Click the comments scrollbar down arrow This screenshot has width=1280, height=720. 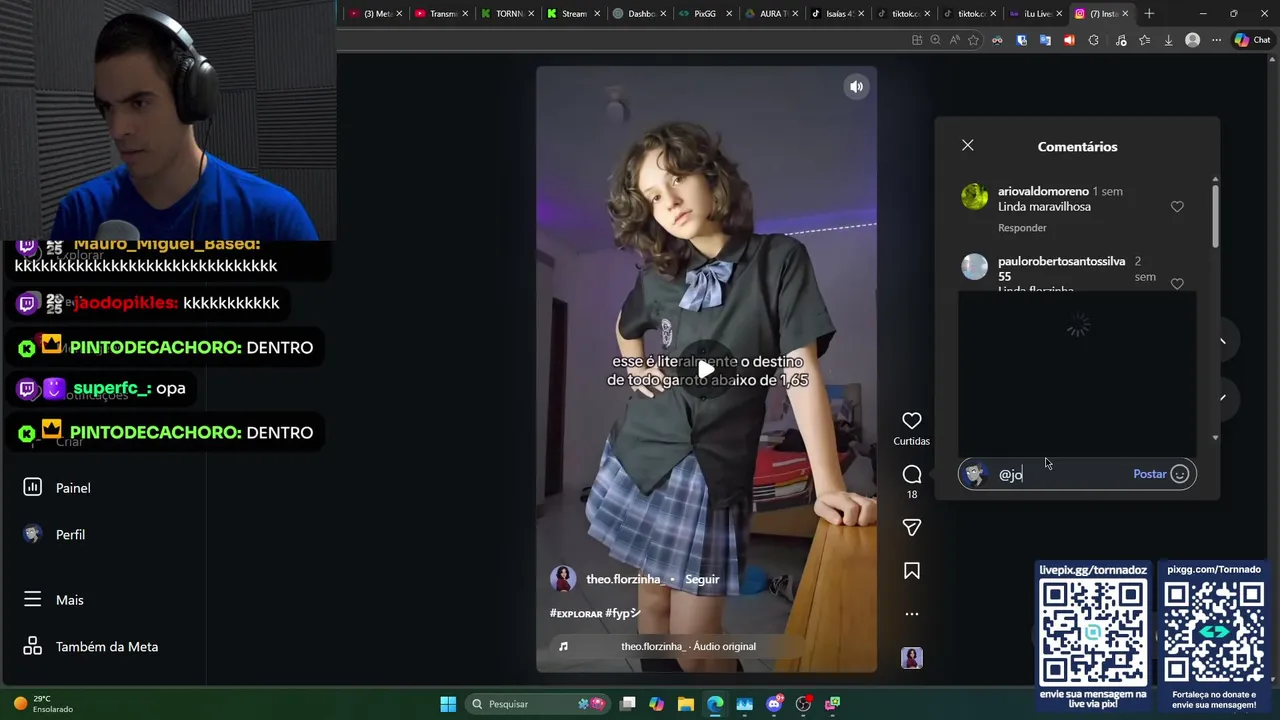coord(1215,437)
